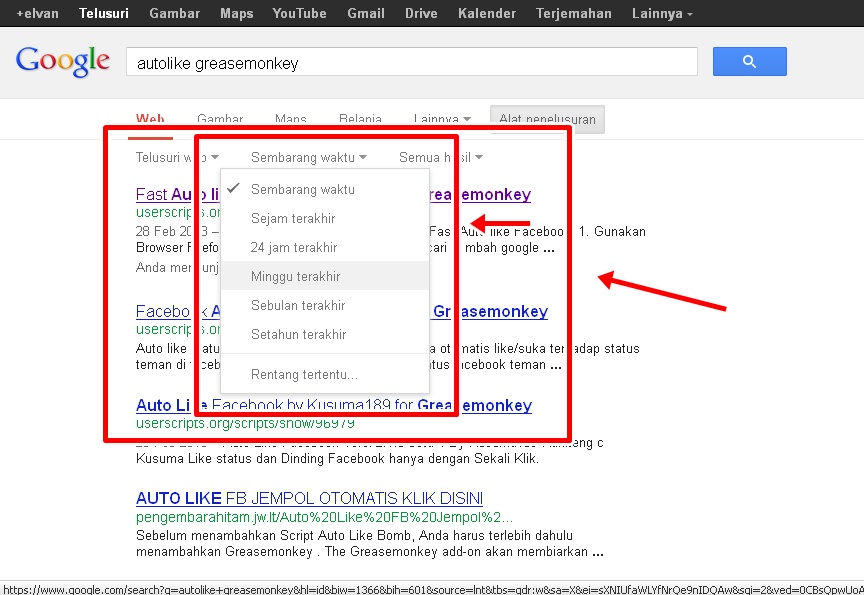Open YouTube in the top black bar

tap(299, 13)
